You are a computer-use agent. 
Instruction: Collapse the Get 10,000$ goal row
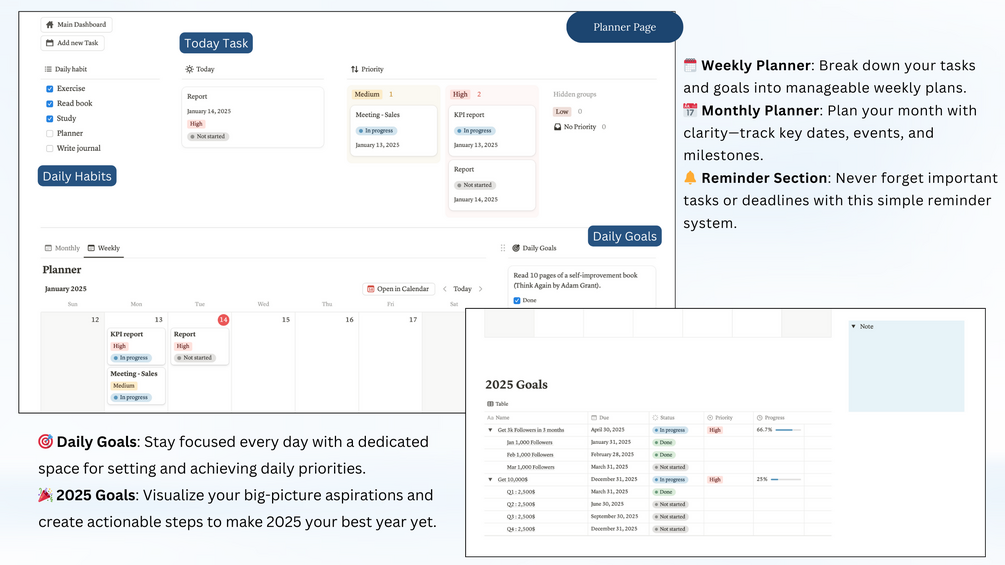point(490,479)
